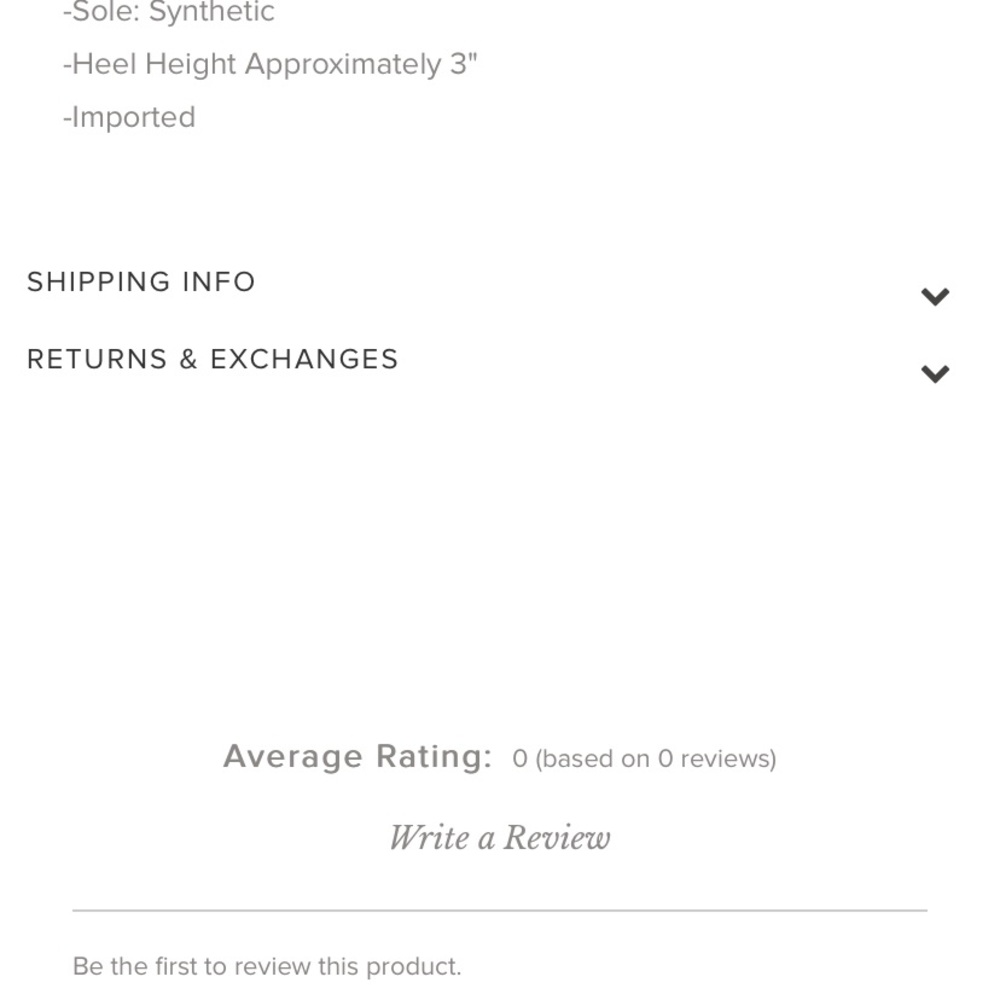This screenshot has height=1000, width=1000.
Task: Click the word 'Rating:' in the rating label
Action: point(434,757)
